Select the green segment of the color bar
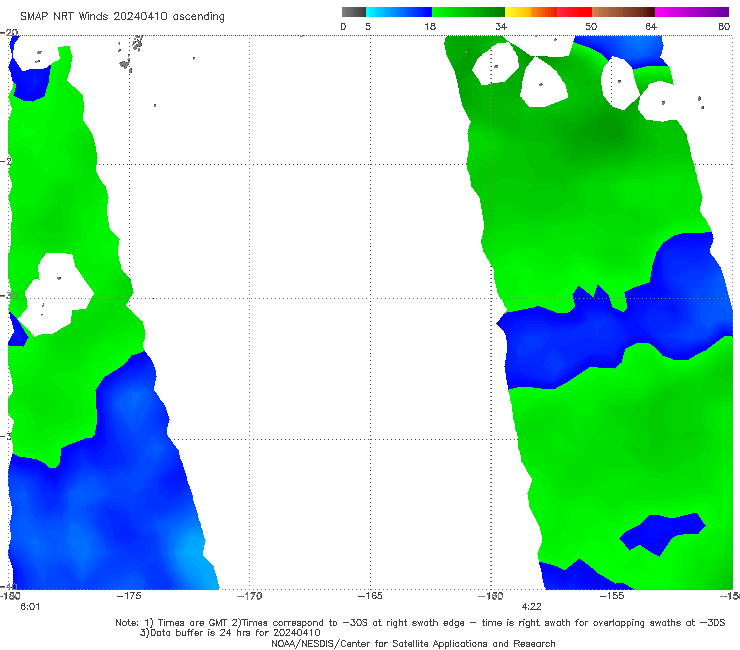This screenshot has width=740, height=650. coord(468,12)
